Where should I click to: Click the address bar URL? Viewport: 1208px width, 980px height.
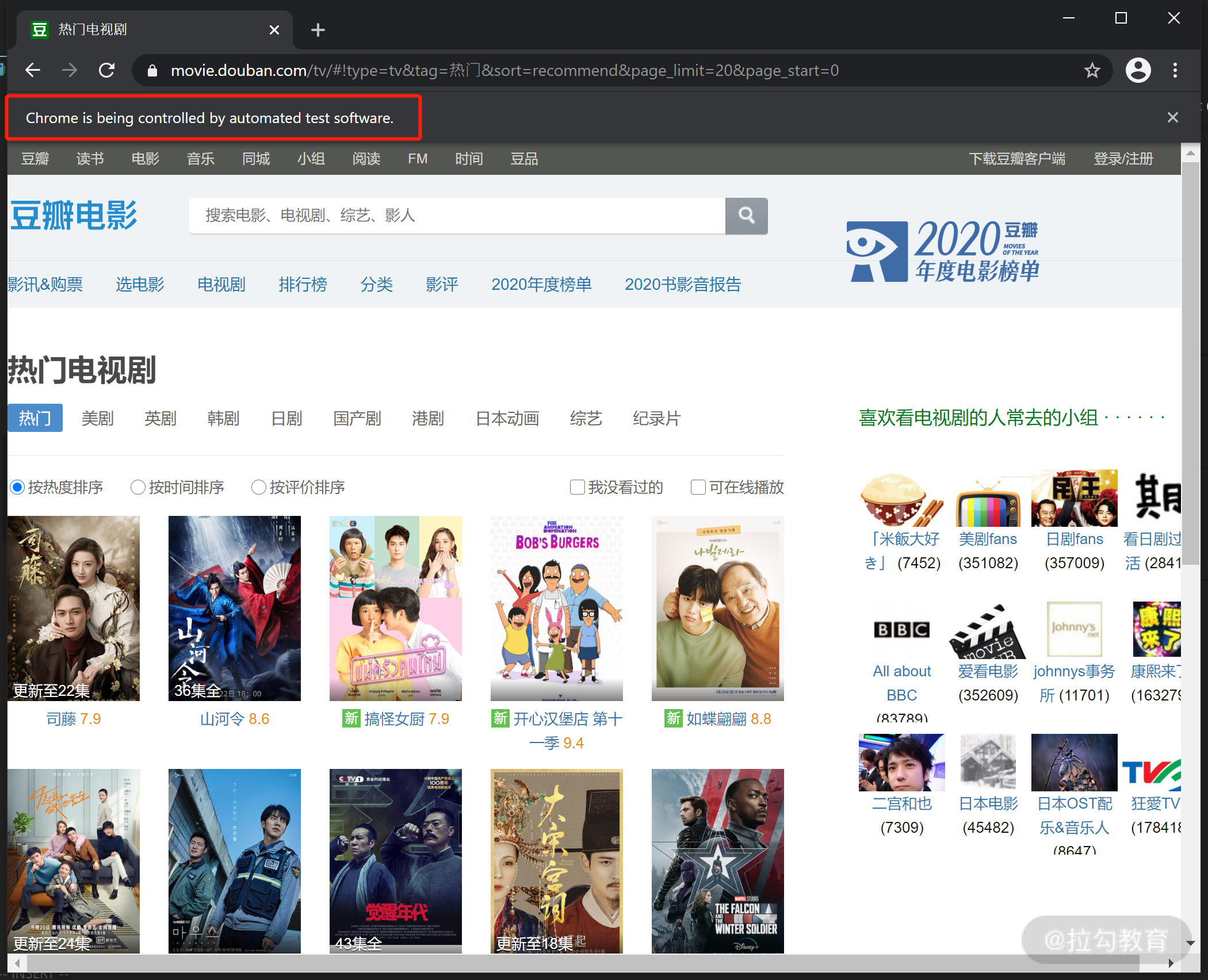[504, 70]
